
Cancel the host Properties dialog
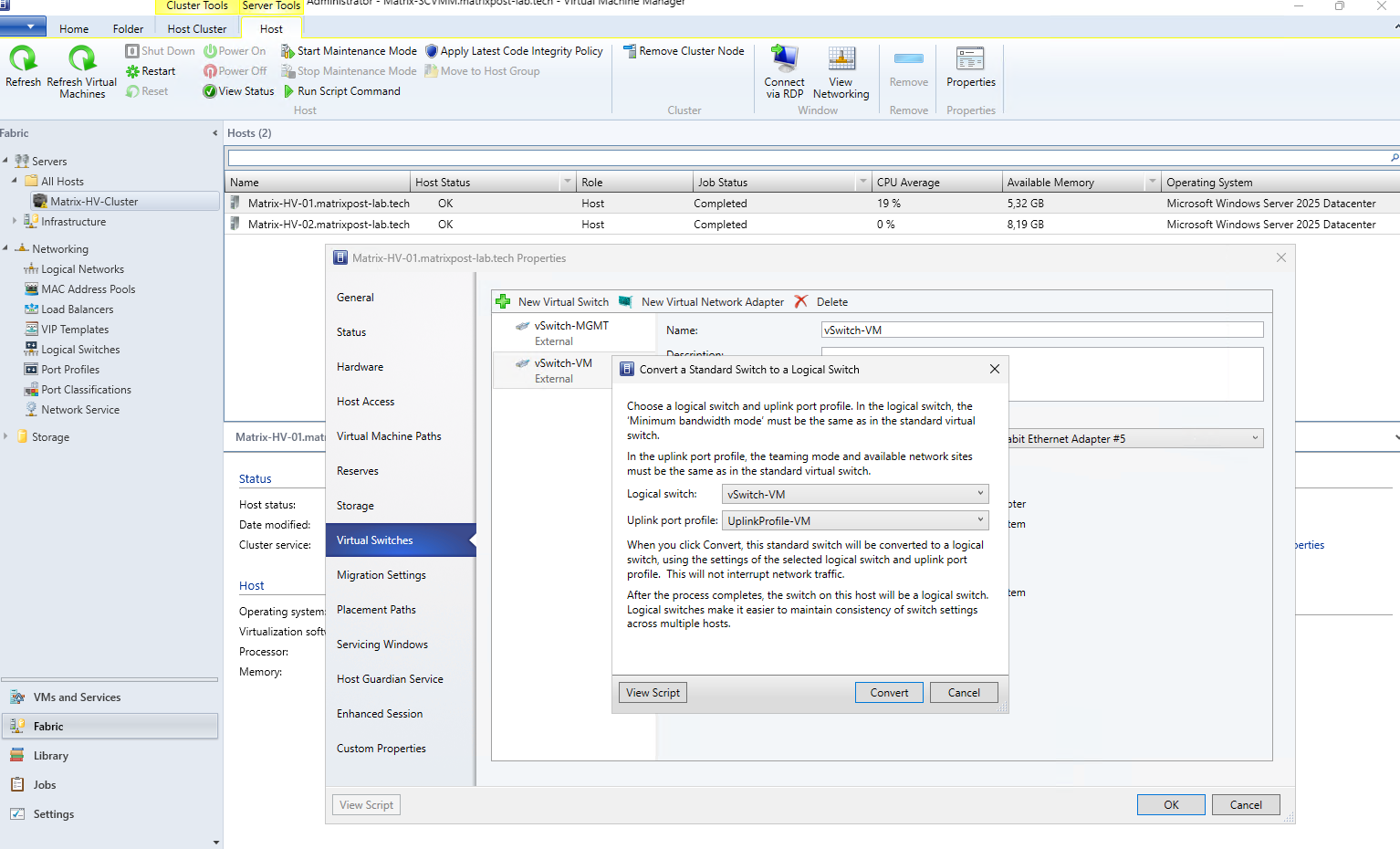(x=1246, y=805)
